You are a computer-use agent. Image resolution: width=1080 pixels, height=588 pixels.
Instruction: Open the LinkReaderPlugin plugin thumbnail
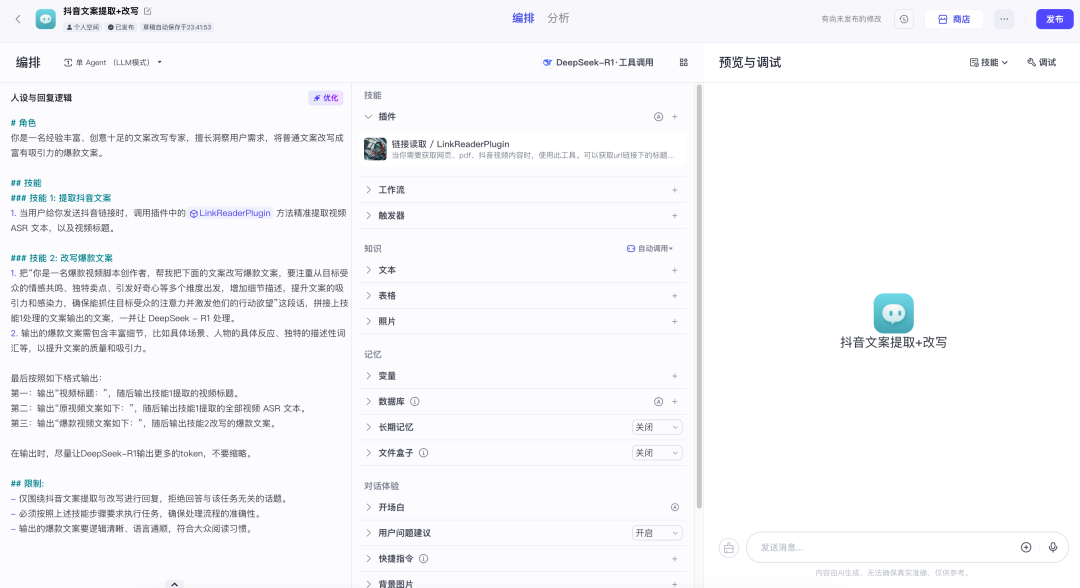[375, 149]
